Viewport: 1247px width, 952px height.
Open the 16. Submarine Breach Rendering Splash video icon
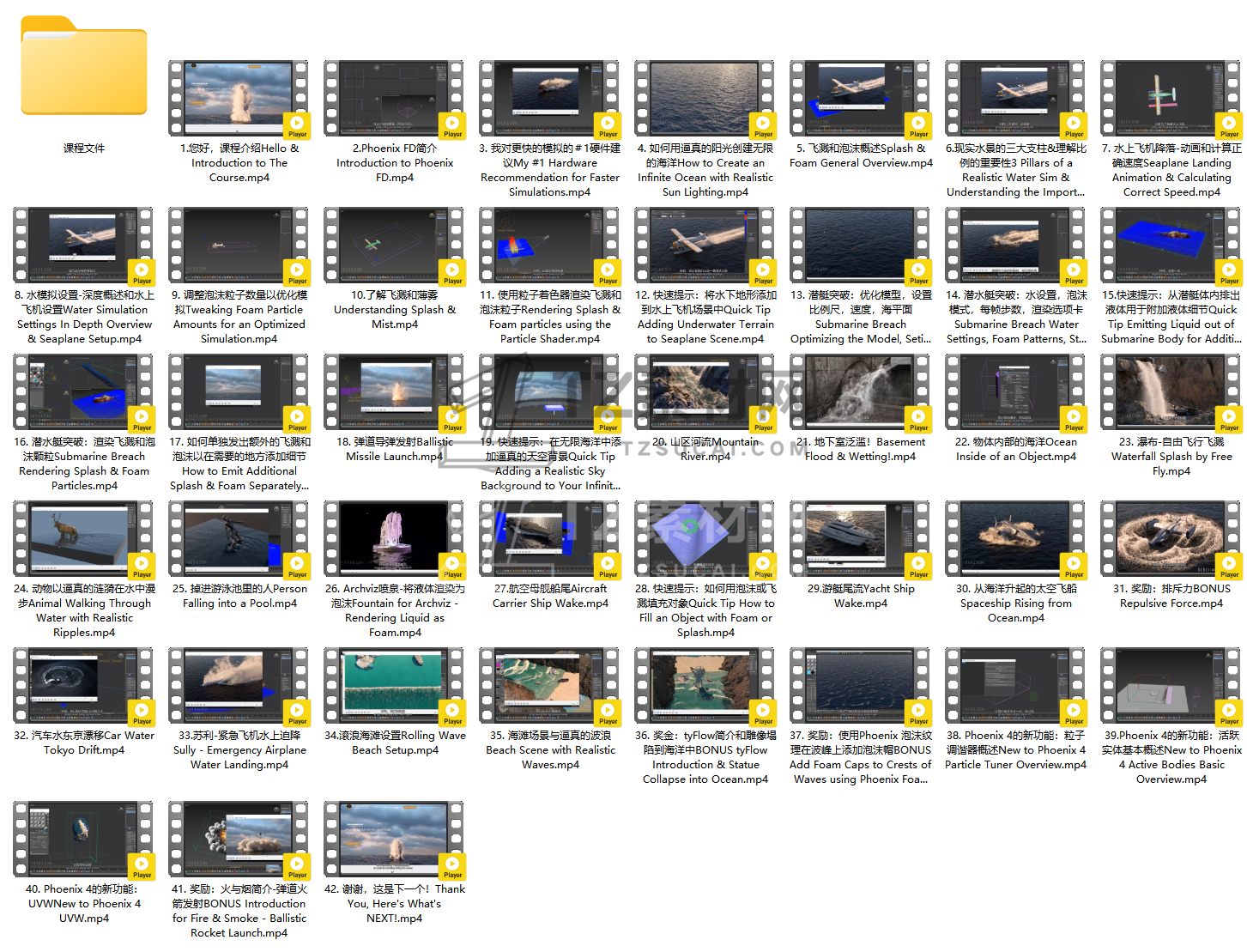(84, 393)
